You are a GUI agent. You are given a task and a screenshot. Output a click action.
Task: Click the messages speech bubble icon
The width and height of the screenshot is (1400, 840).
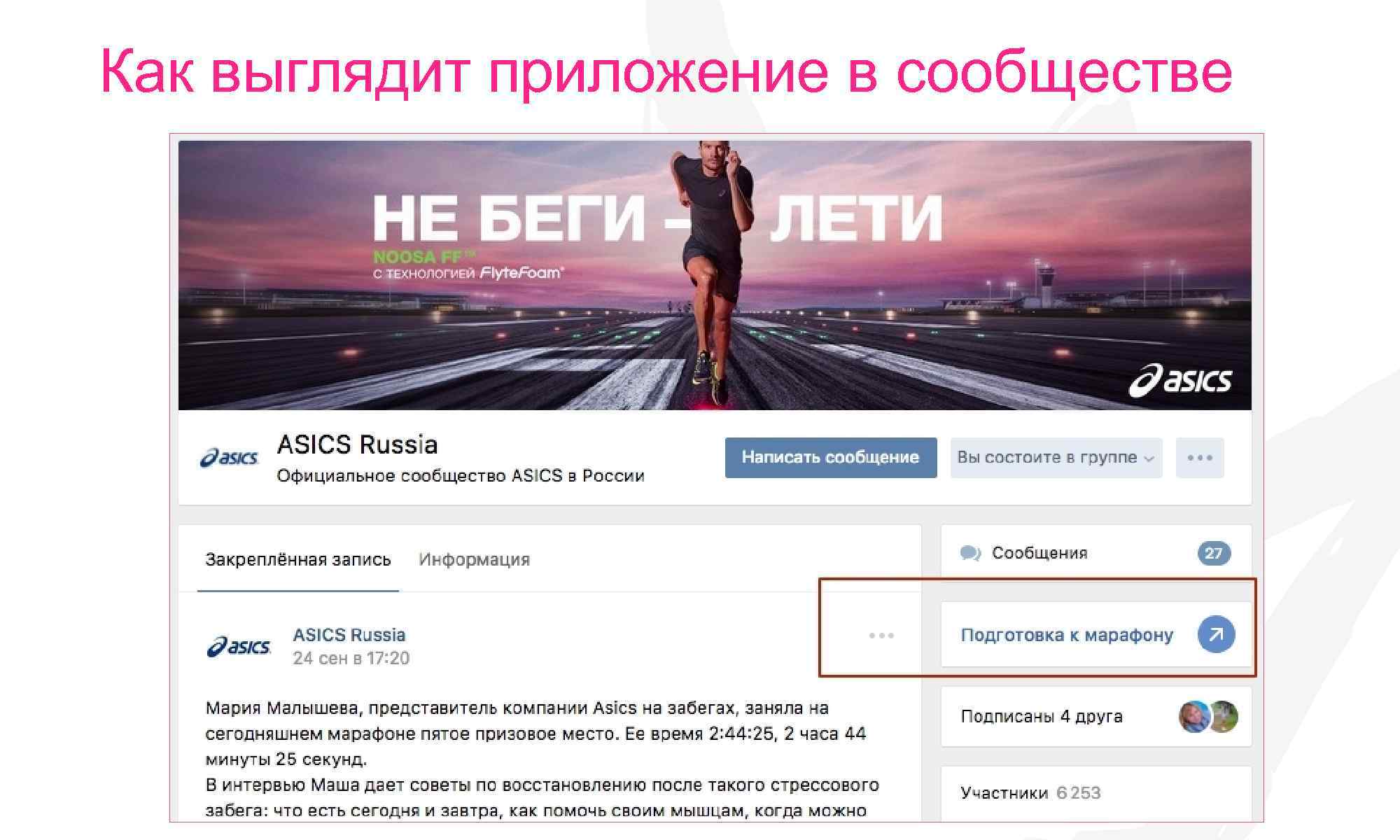(970, 553)
